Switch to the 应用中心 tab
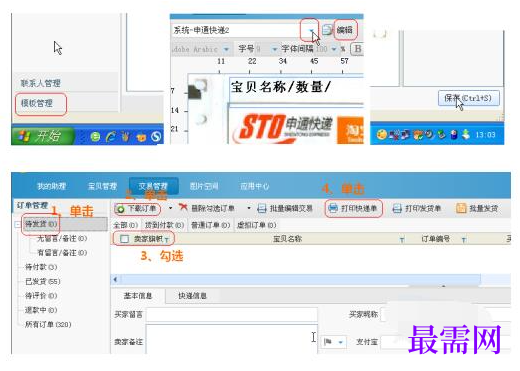 coord(255,186)
